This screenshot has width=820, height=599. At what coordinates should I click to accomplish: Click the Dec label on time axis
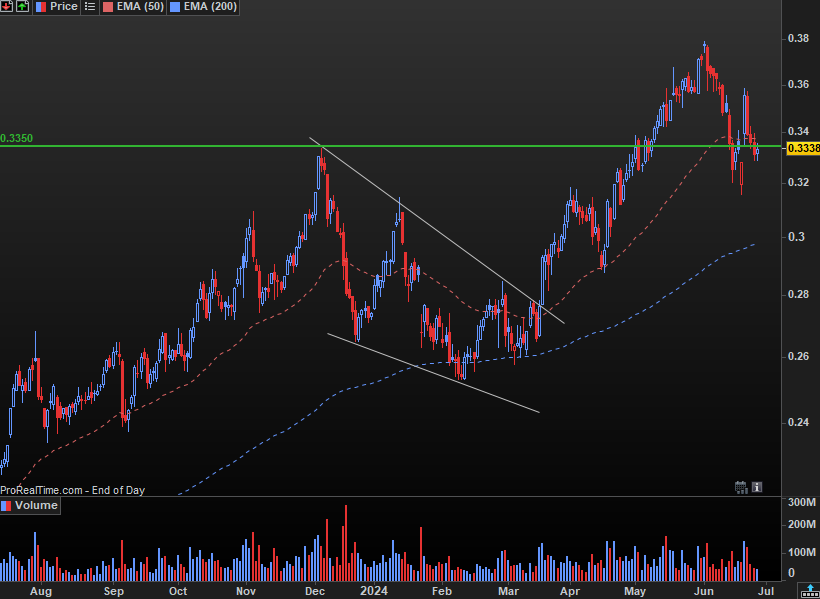tap(315, 591)
